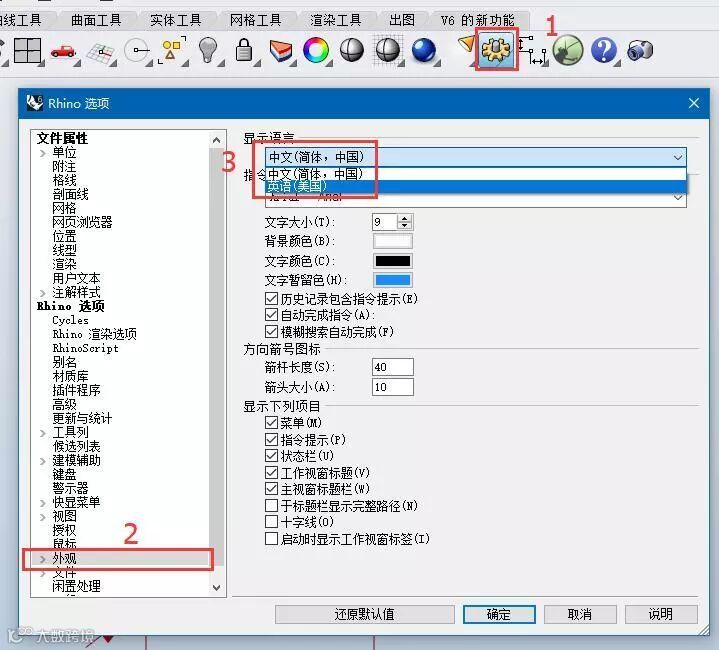Click the padlock lock icon

click(x=244, y=50)
